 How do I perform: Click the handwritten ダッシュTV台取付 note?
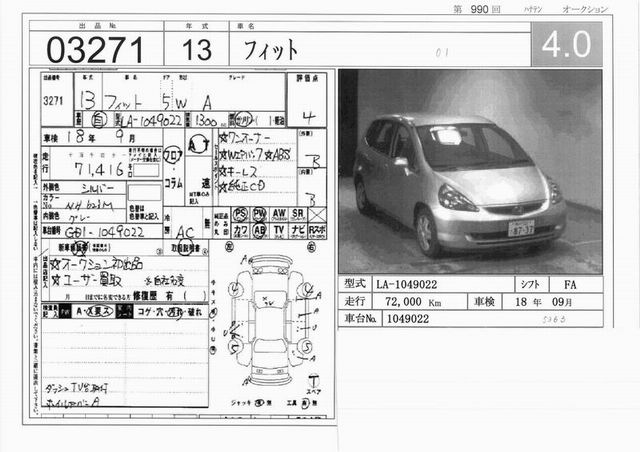tap(76, 387)
